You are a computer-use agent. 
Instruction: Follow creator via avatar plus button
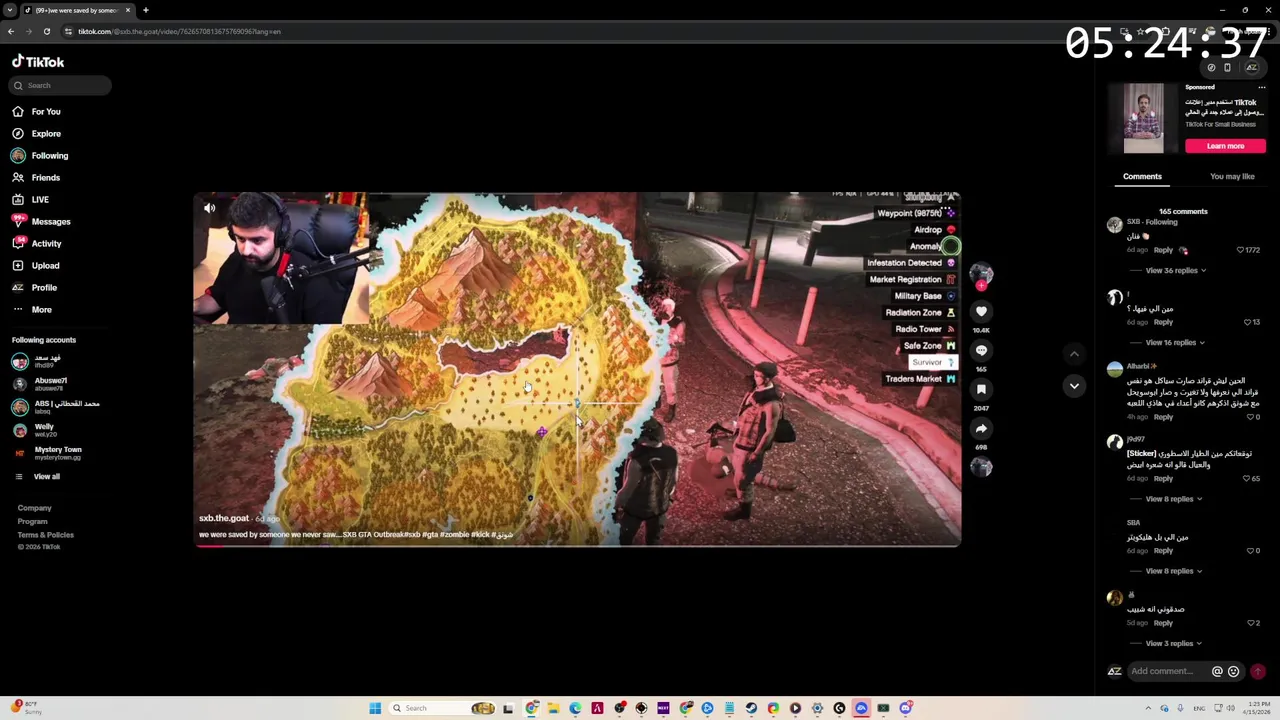pos(981,286)
